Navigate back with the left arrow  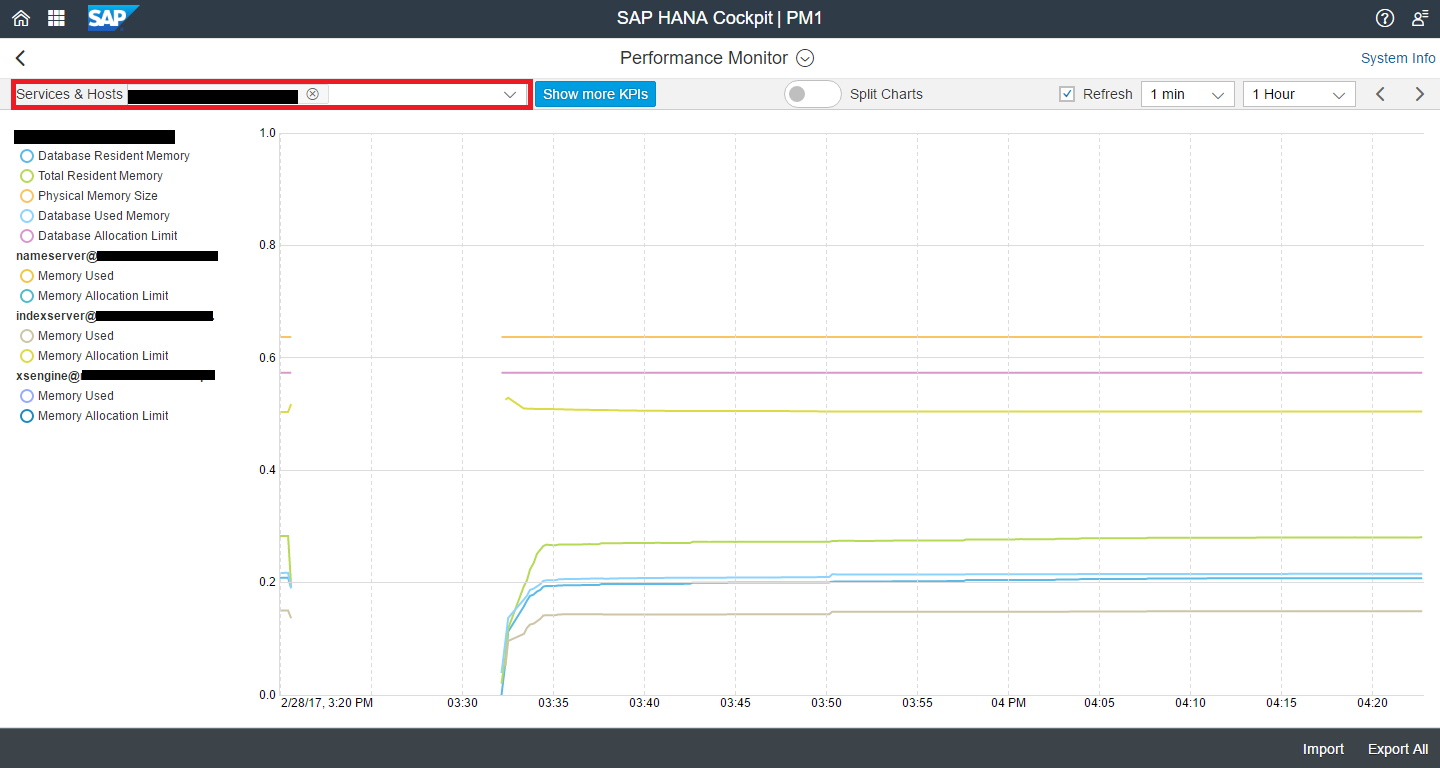(x=21, y=58)
